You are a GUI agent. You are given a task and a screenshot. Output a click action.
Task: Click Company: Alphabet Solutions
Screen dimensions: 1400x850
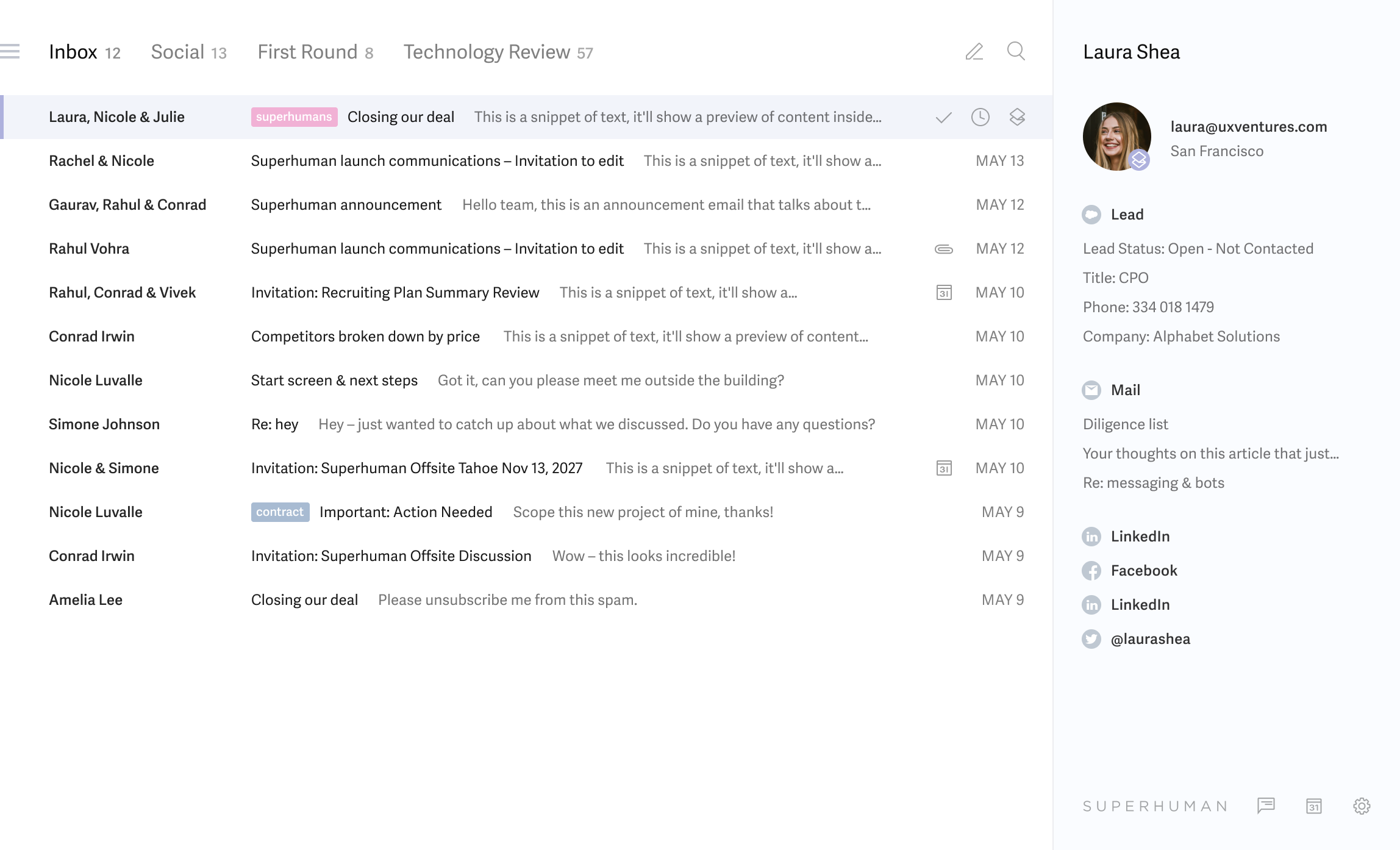tap(1181, 337)
